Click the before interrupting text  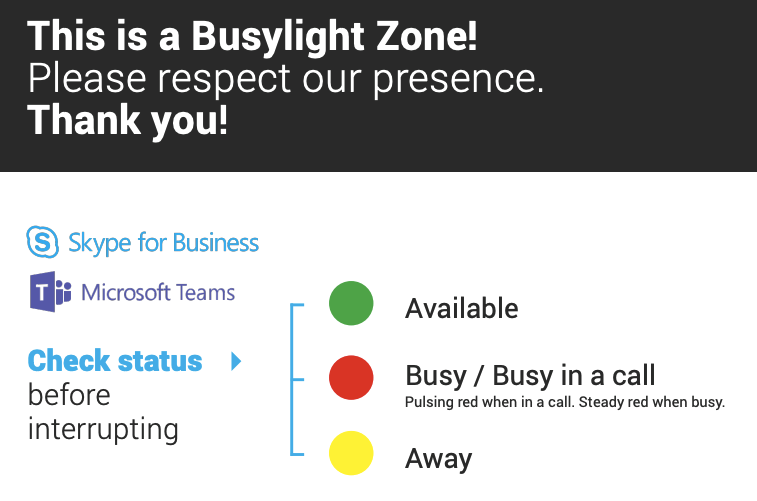[x=103, y=412]
